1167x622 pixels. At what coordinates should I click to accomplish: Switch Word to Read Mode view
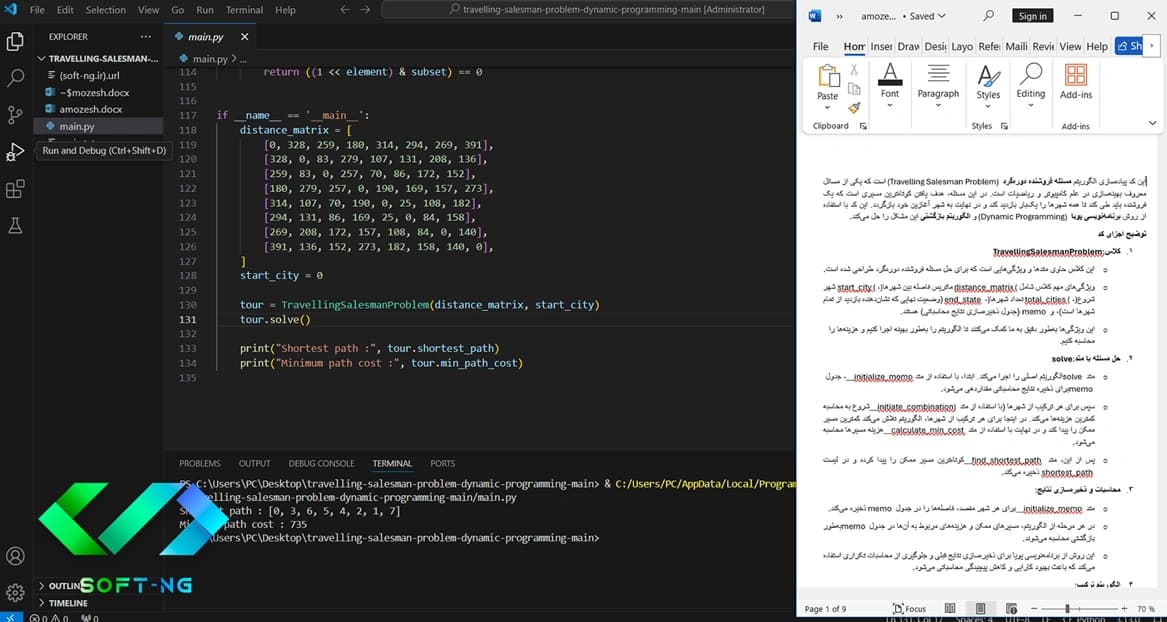coord(950,609)
